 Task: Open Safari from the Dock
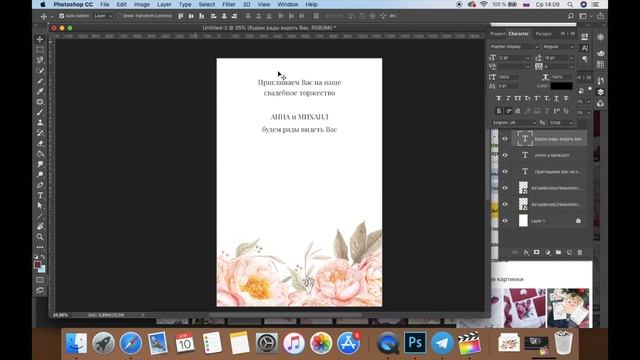pos(131,342)
